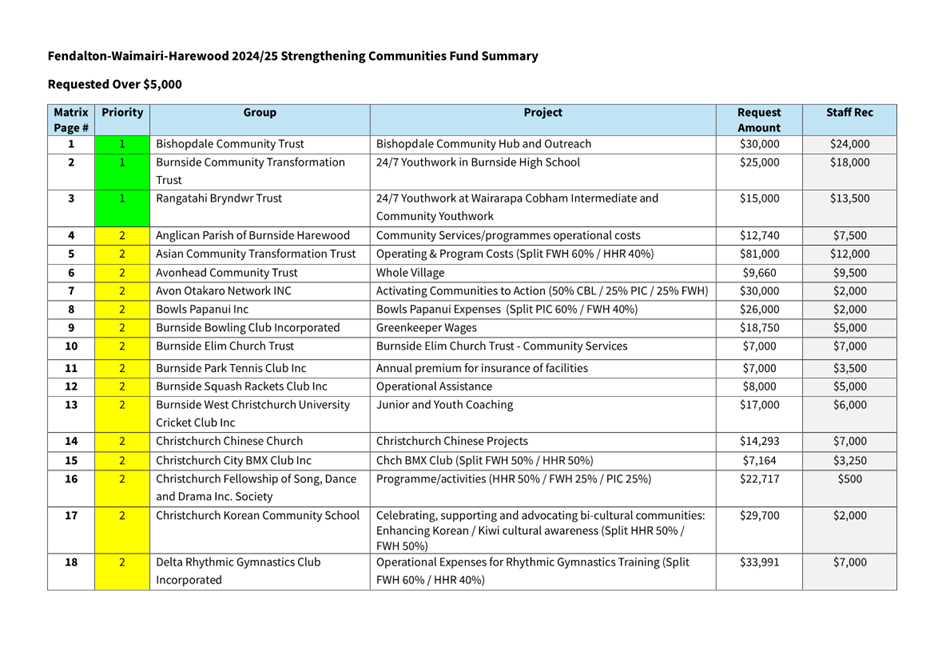Click the 'Request Amount' column header
Screen dimensions: 934x661
point(759,120)
